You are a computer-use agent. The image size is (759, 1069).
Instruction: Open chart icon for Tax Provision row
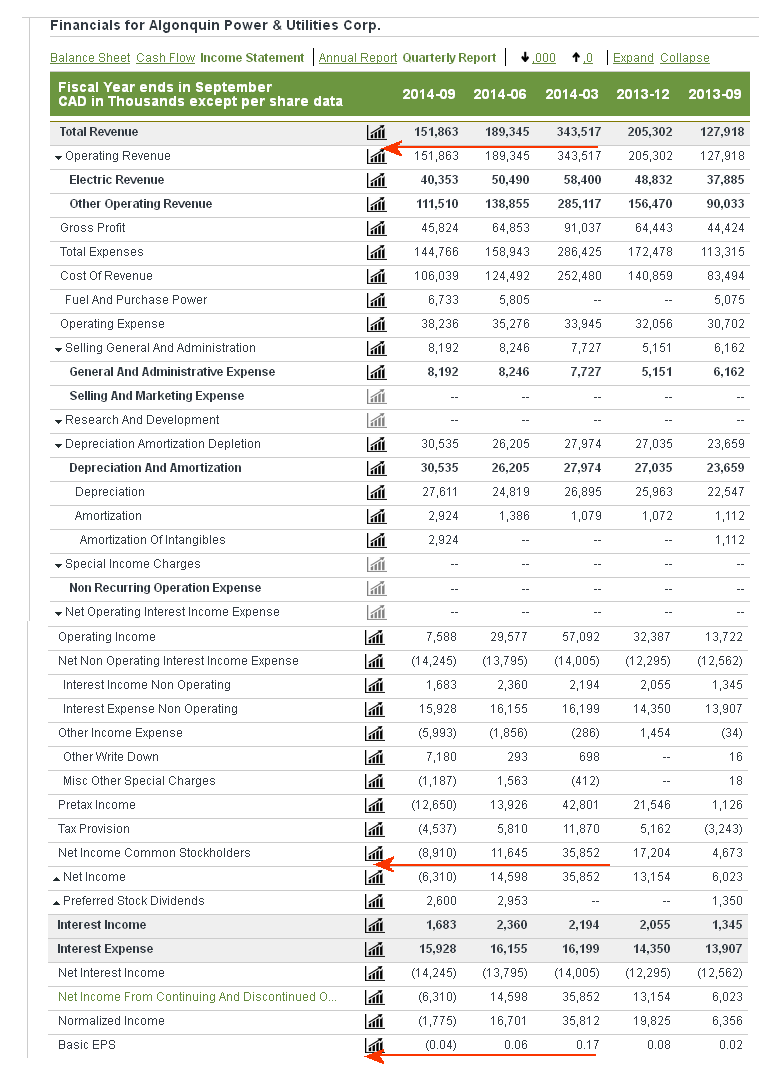click(374, 829)
